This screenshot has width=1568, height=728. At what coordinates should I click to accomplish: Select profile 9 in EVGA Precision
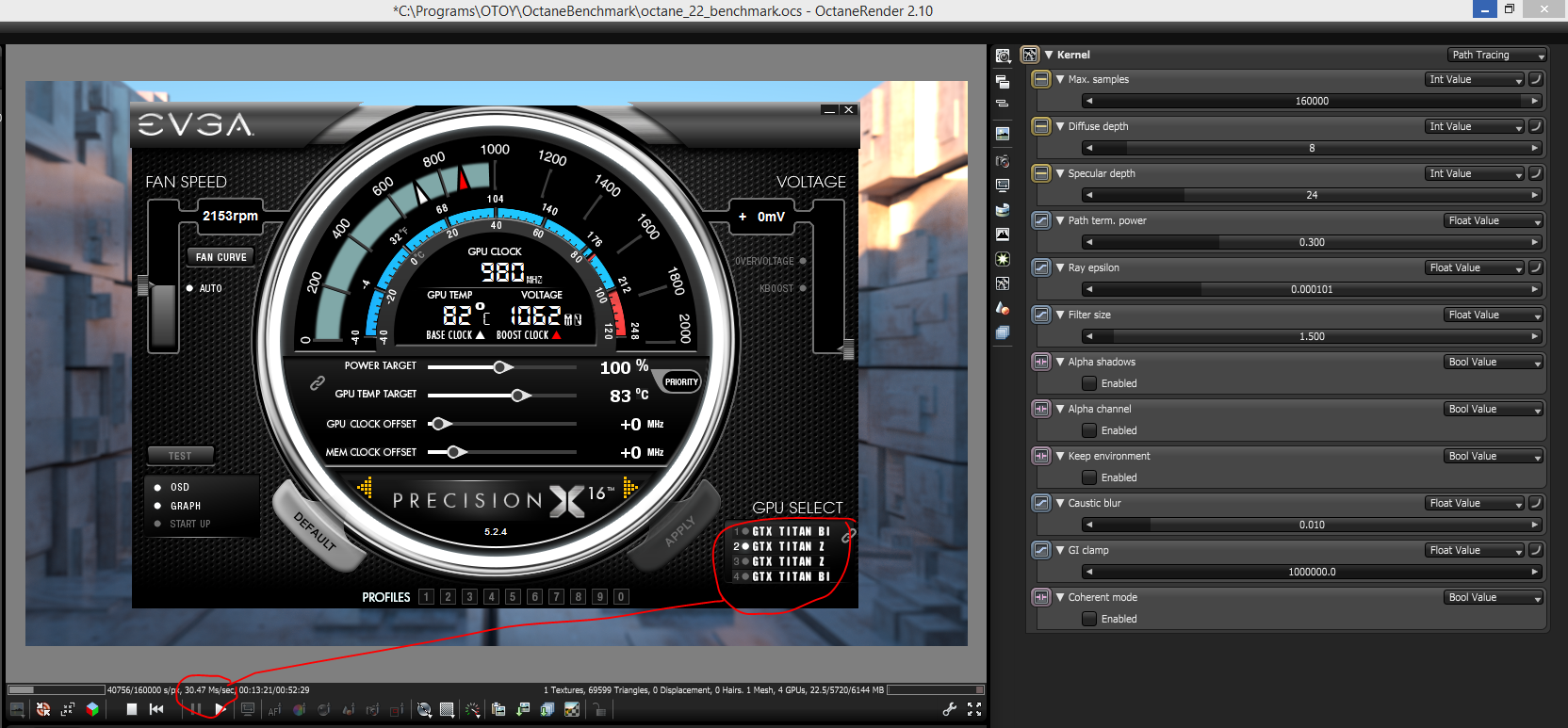599,596
